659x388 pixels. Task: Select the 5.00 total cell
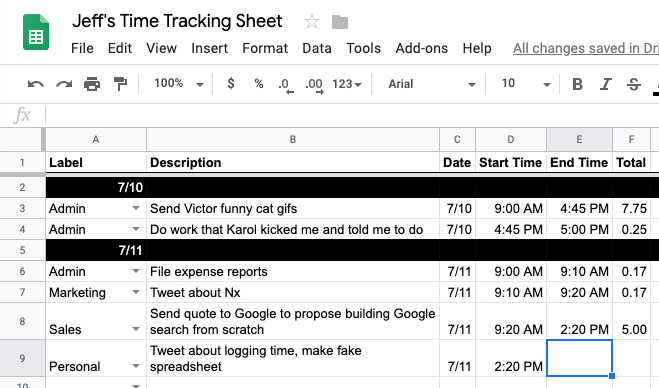[x=631, y=321]
